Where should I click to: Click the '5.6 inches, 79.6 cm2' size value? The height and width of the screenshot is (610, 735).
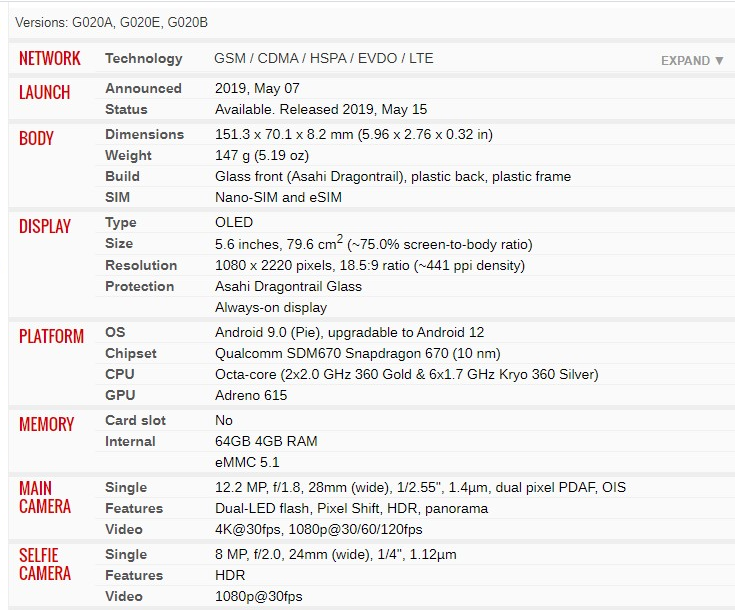(x=373, y=244)
